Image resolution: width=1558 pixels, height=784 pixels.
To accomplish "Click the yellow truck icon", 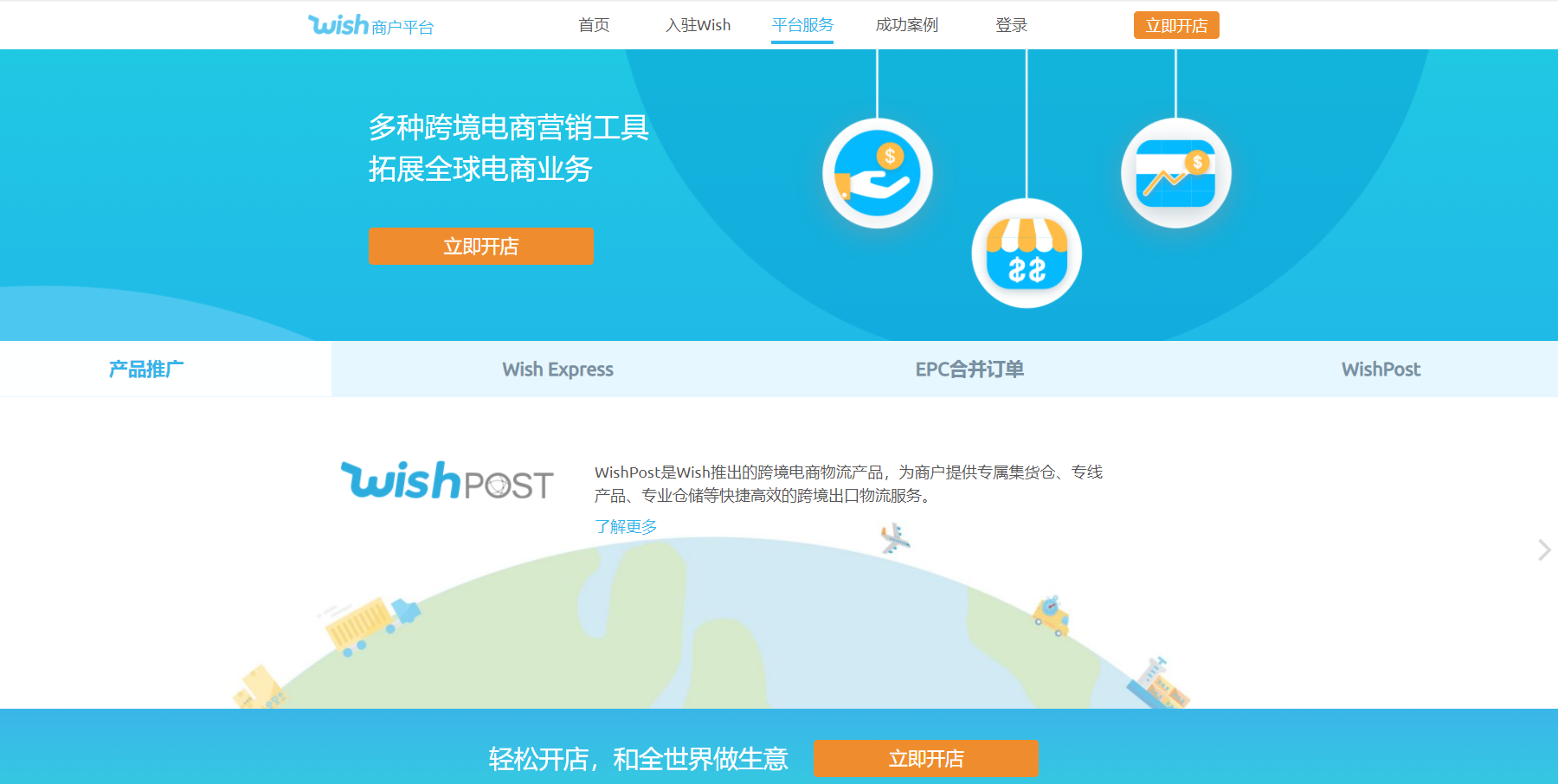I will (371, 625).
